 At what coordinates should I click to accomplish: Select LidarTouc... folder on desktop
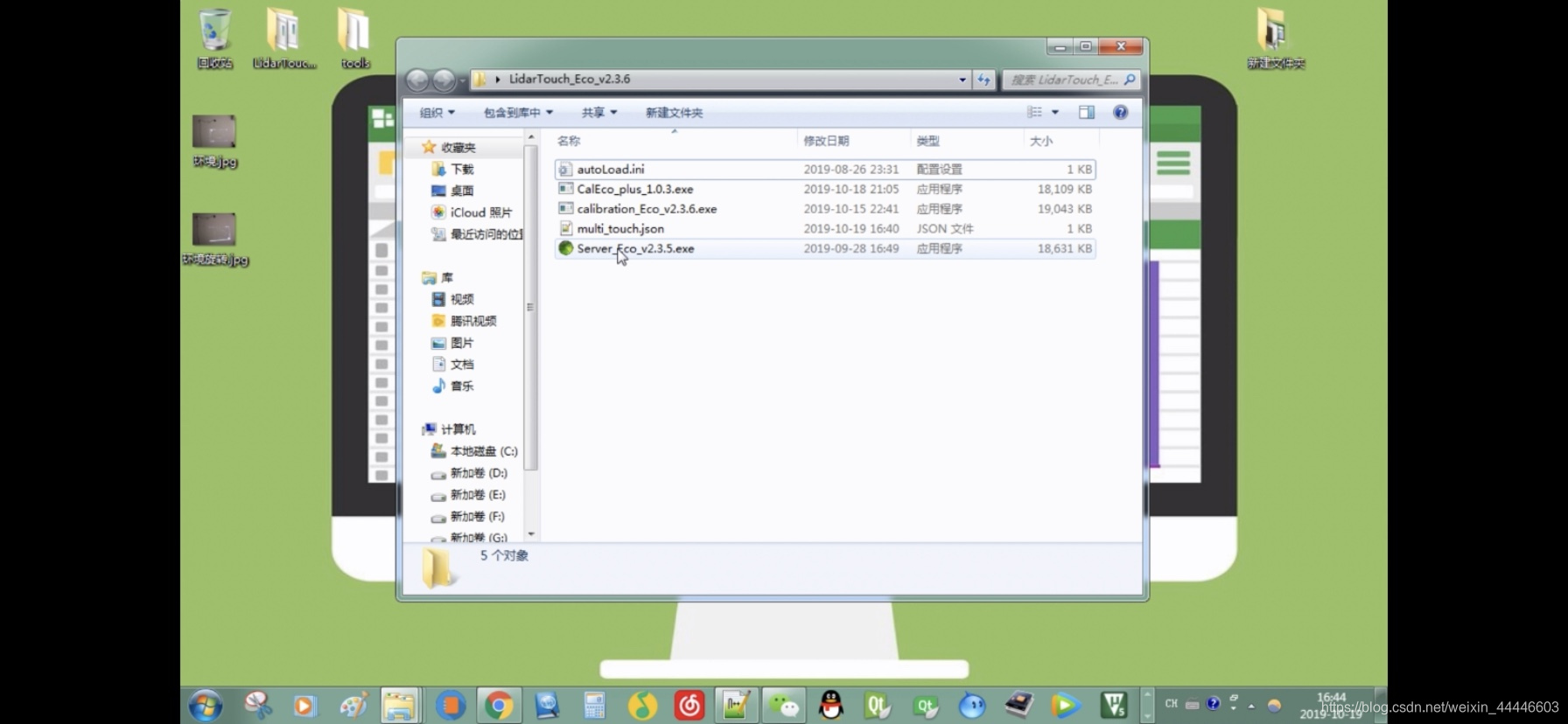[284, 38]
